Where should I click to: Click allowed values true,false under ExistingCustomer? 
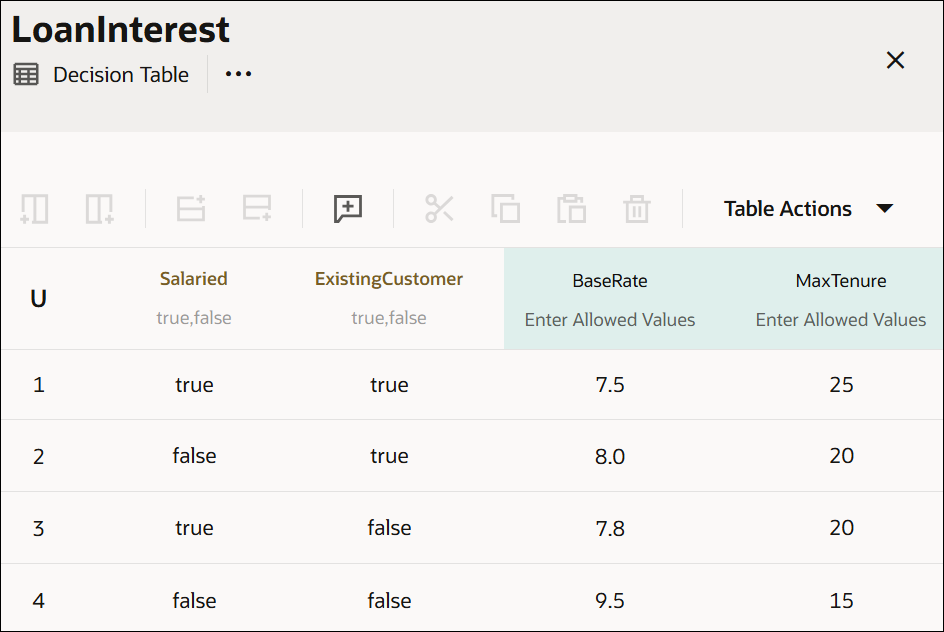coord(389,318)
